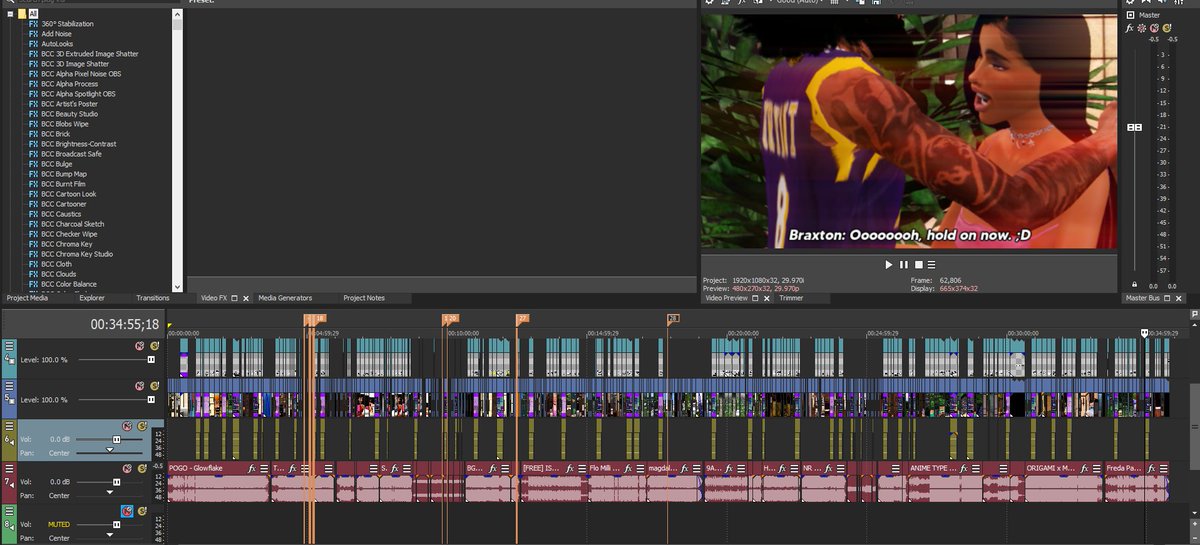Solo audio track 7
Viewport: 1200px width, 545px height.
point(142,468)
